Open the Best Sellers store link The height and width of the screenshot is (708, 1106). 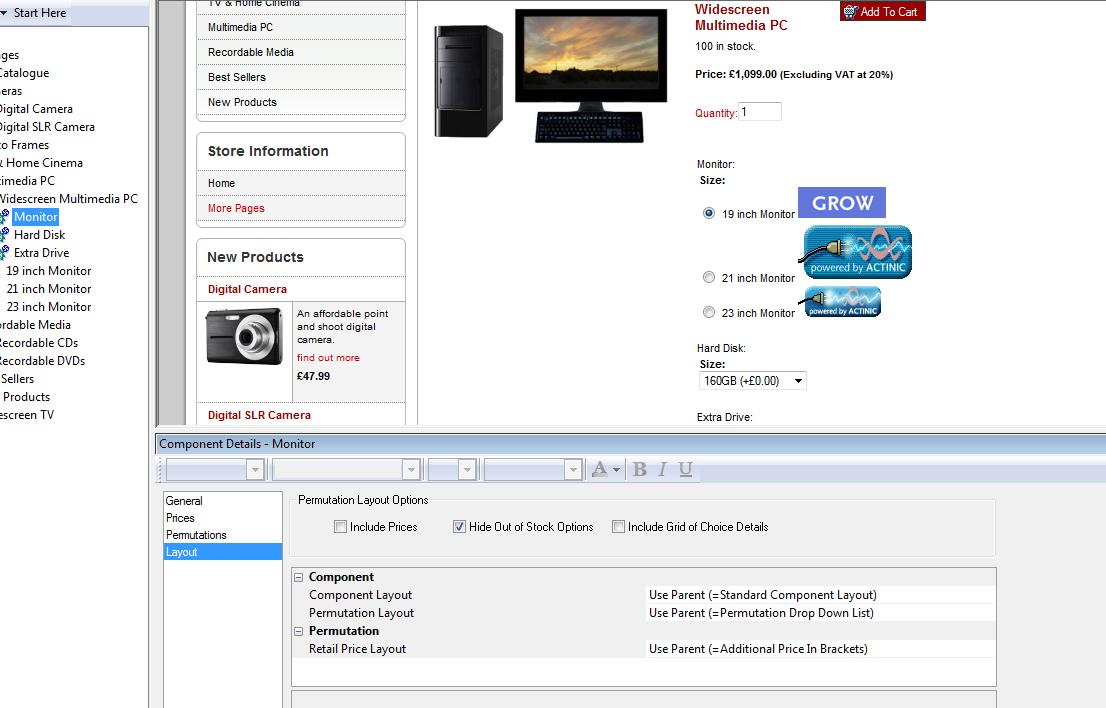click(237, 77)
